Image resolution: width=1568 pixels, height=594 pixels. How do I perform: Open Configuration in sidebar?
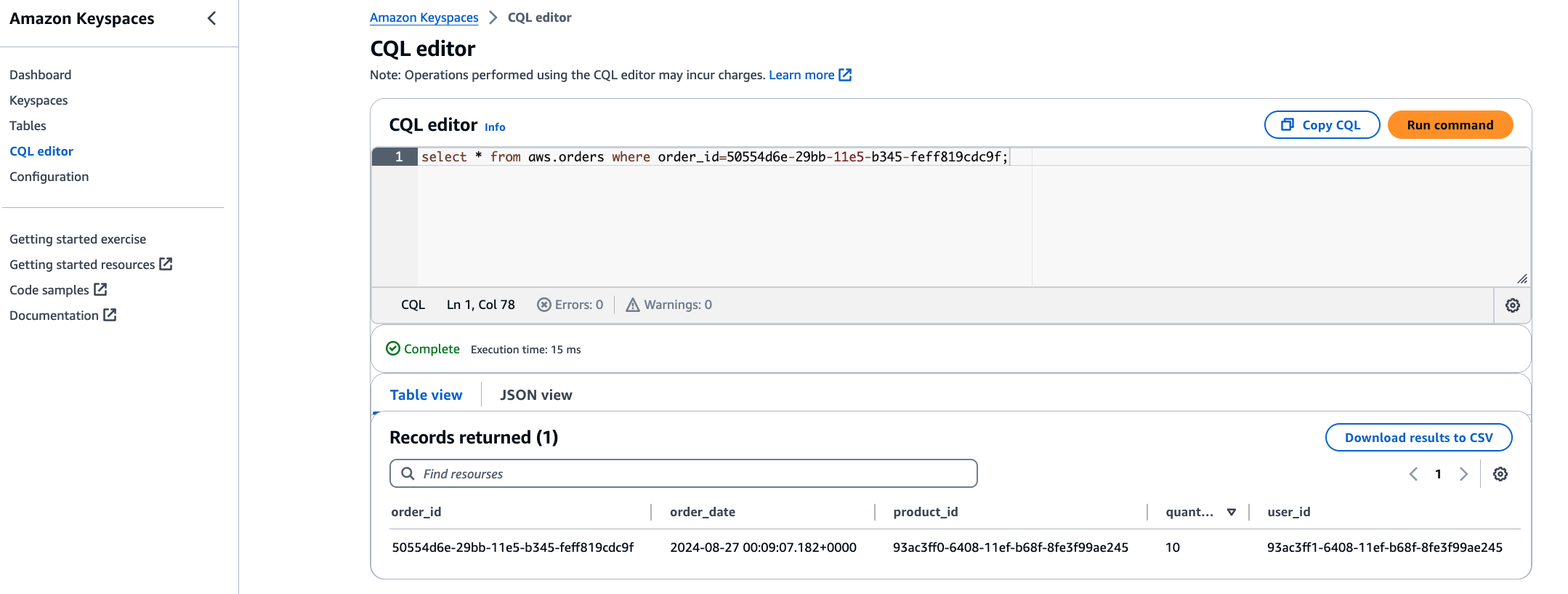pos(49,177)
